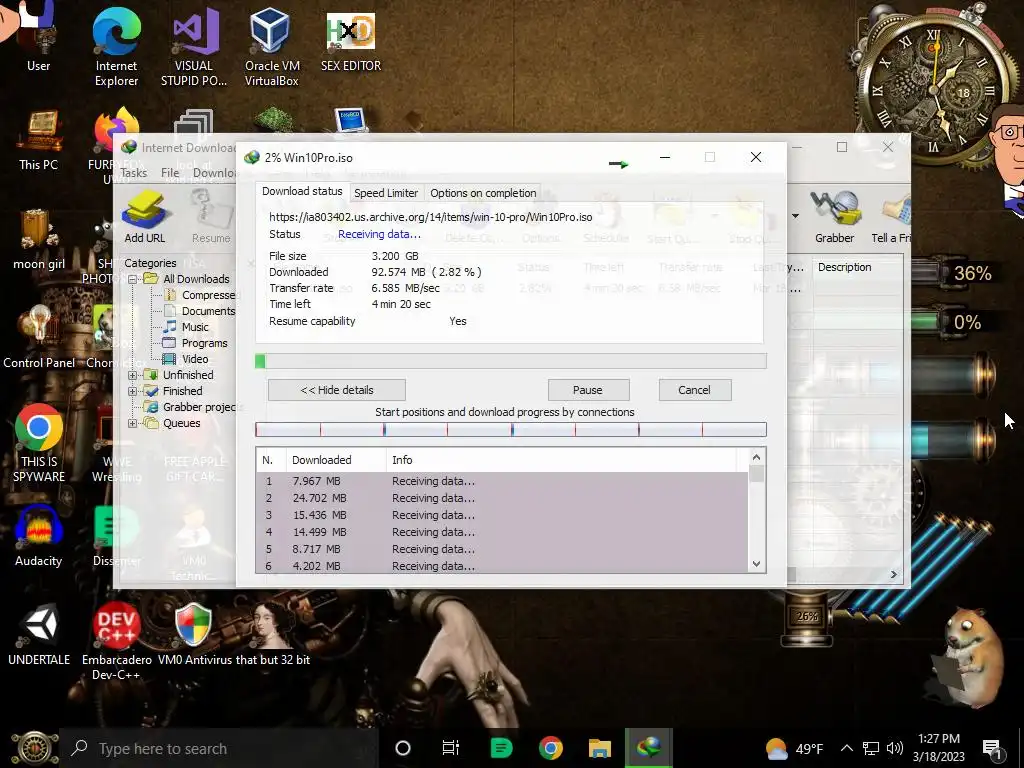Viewport: 1024px width, 768px height.
Task: Select connection row 4 with 14.499 MB
Action: point(502,532)
